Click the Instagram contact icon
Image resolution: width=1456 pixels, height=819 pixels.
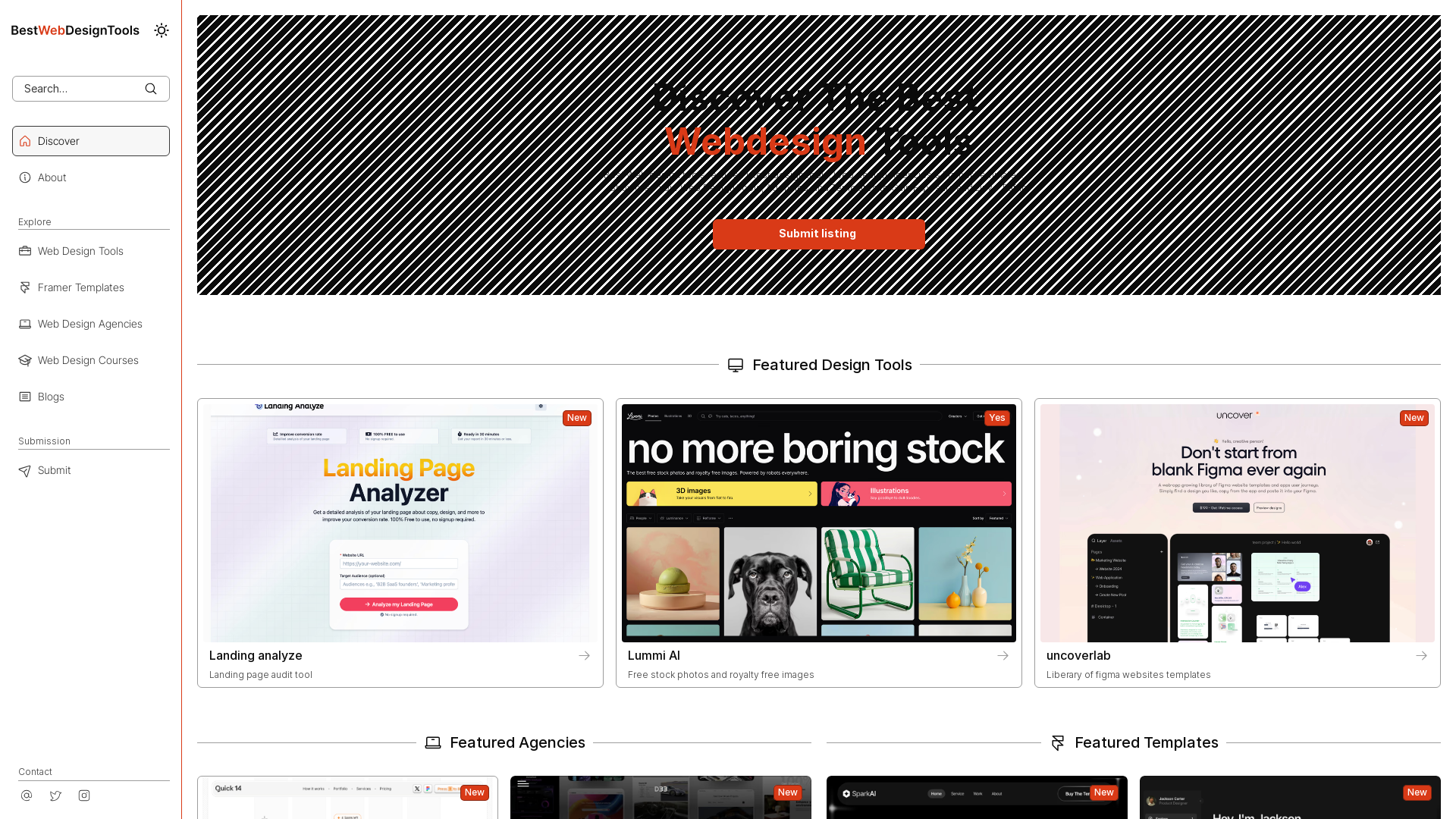click(84, 795)
